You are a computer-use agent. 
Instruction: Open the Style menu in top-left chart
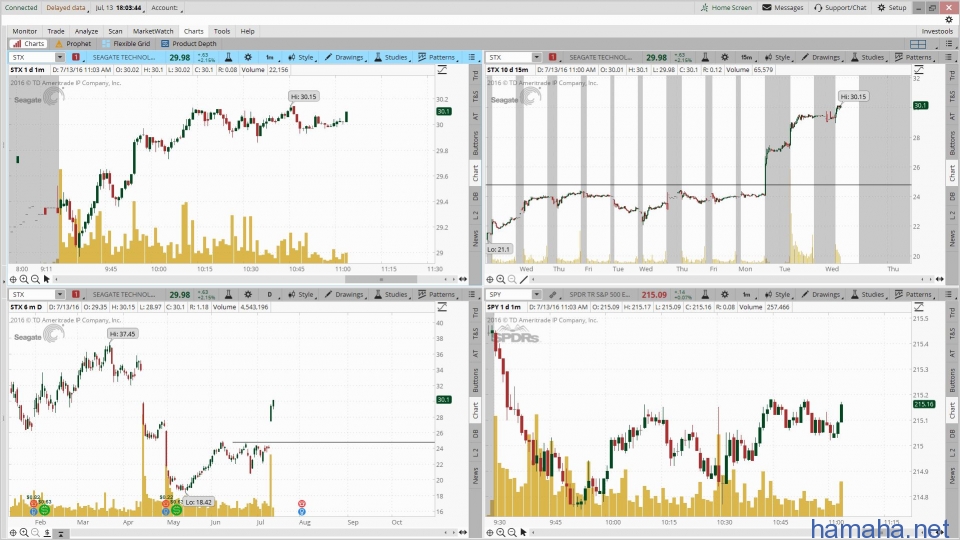(301, 58)
